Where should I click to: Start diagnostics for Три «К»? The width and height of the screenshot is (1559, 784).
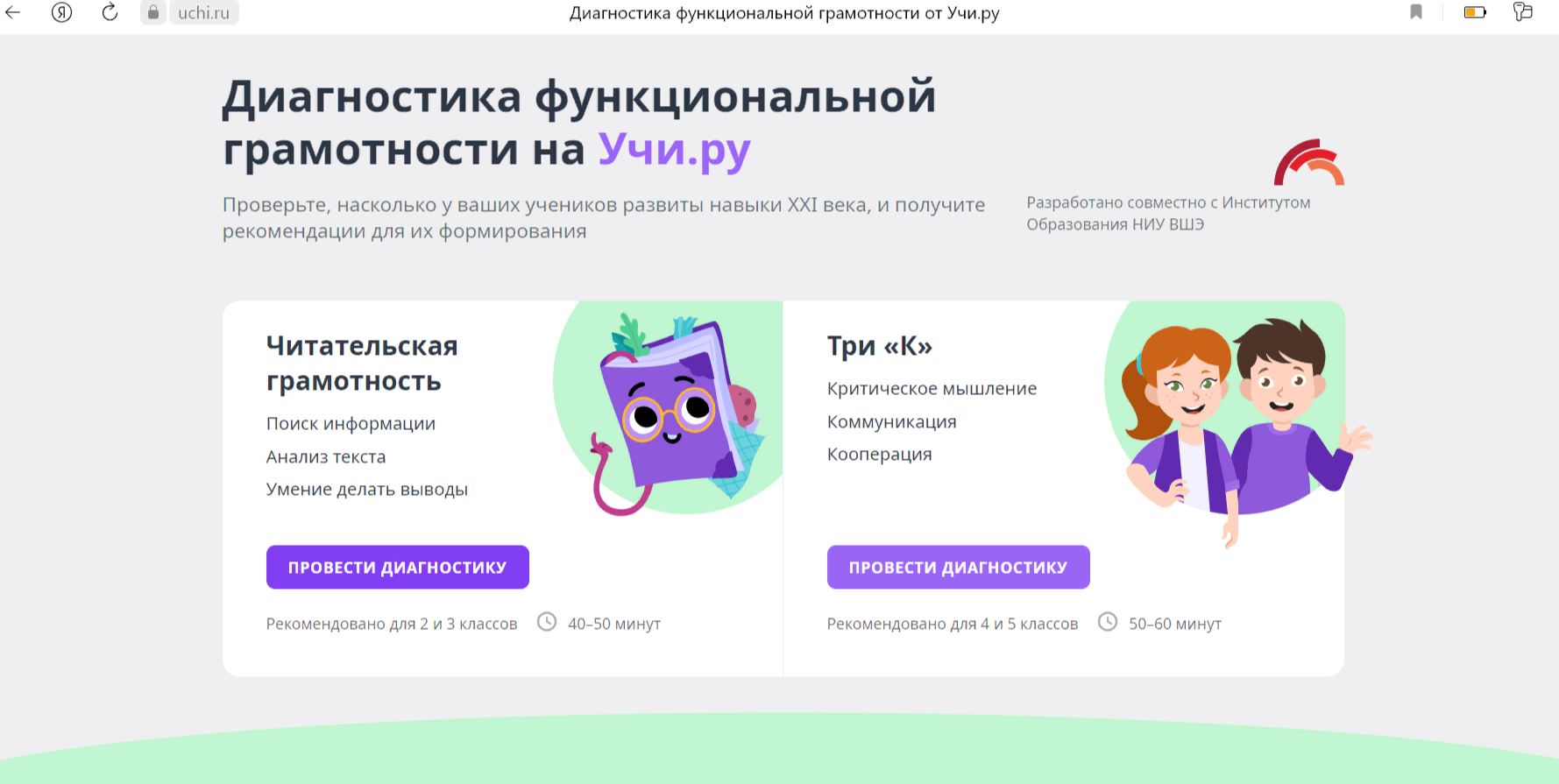coord(959,567)
